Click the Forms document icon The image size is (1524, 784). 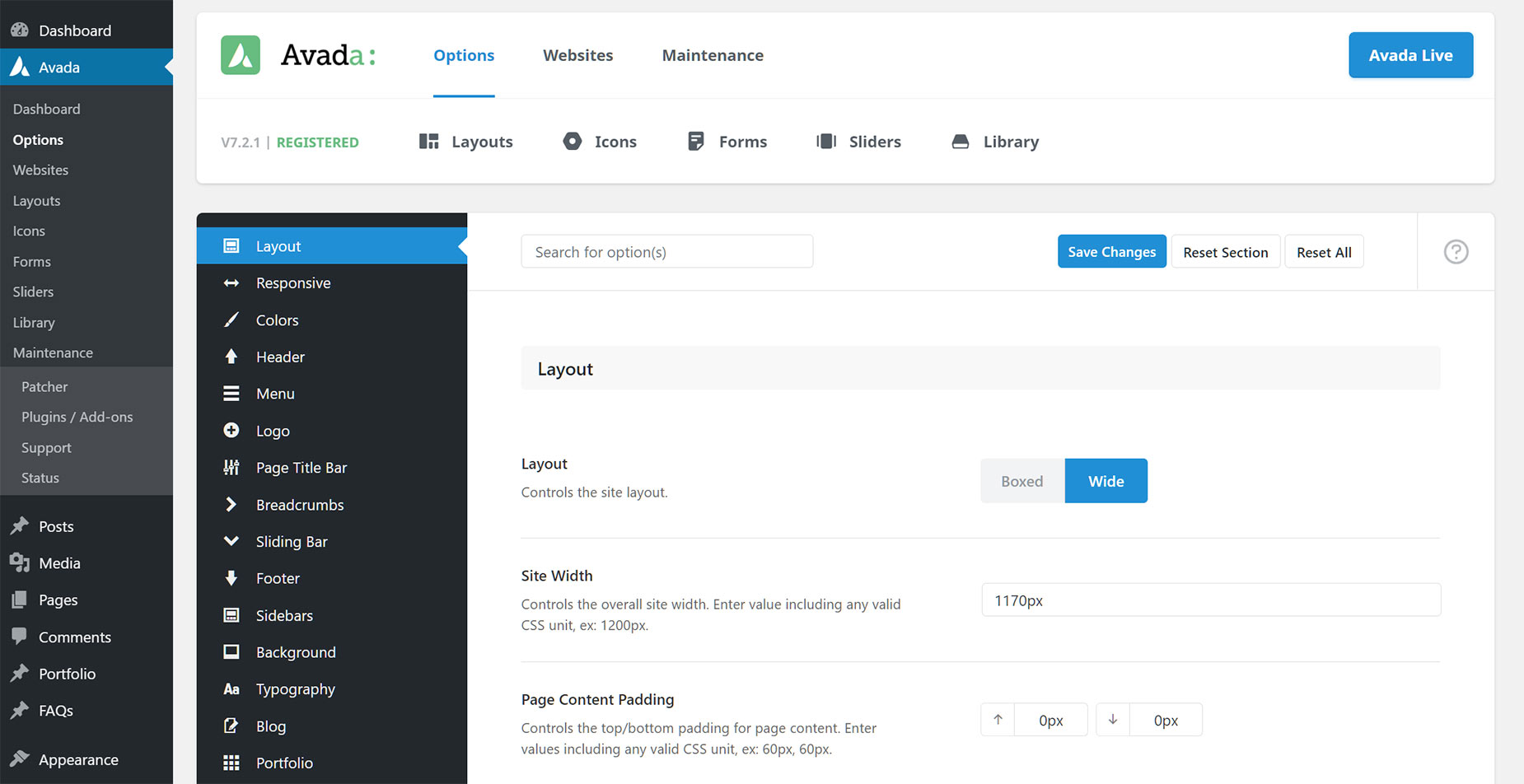tap(696, 142)
